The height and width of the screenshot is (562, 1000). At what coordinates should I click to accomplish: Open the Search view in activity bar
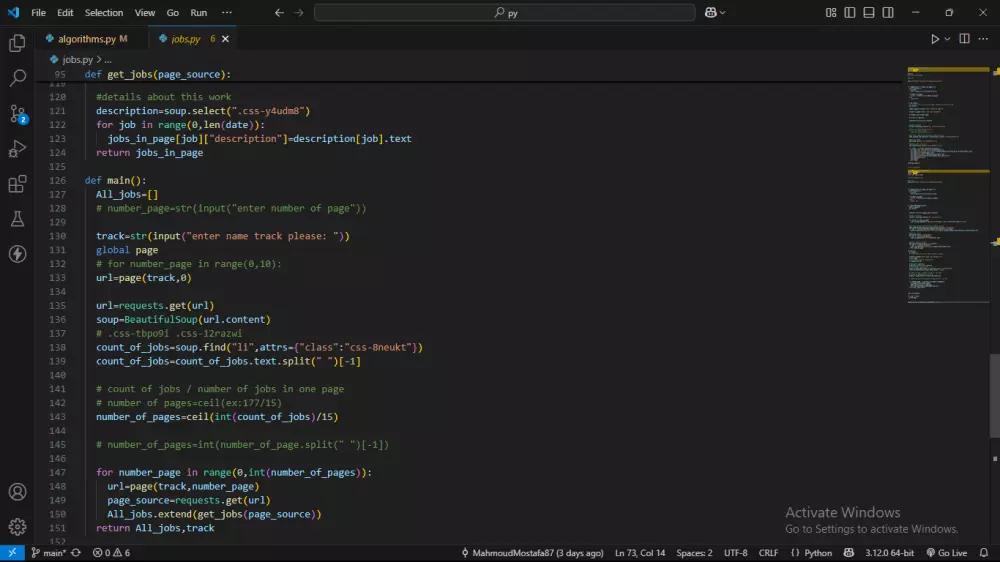(x=17, y=78)
